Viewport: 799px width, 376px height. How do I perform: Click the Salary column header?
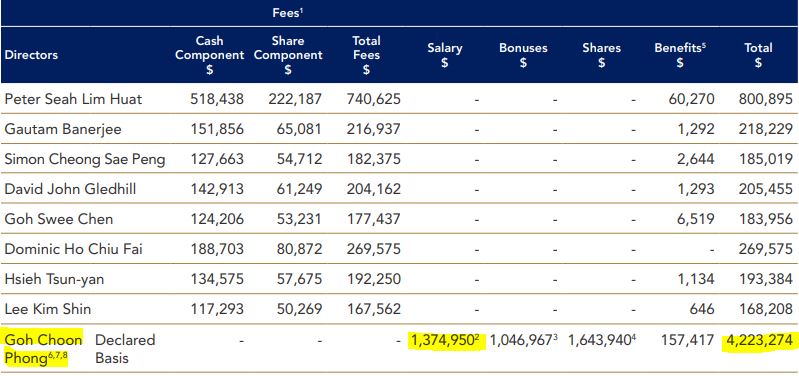[445, 55]
